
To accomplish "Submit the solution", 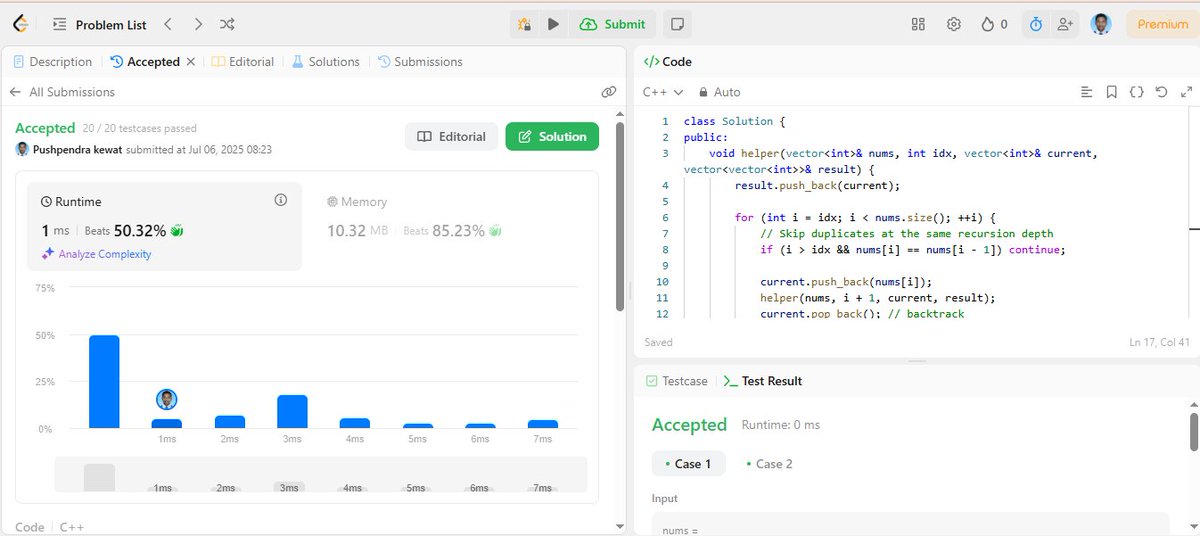I will point(613,24).
